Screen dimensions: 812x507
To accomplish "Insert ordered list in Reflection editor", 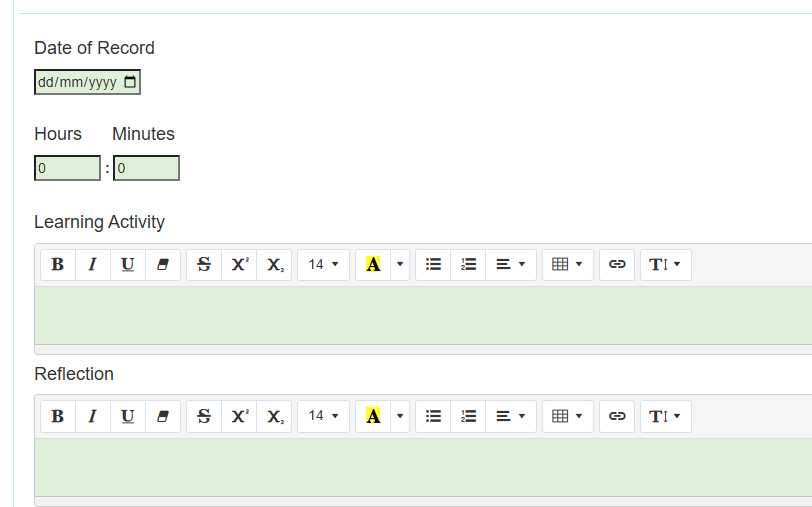I will pos(468,416).
